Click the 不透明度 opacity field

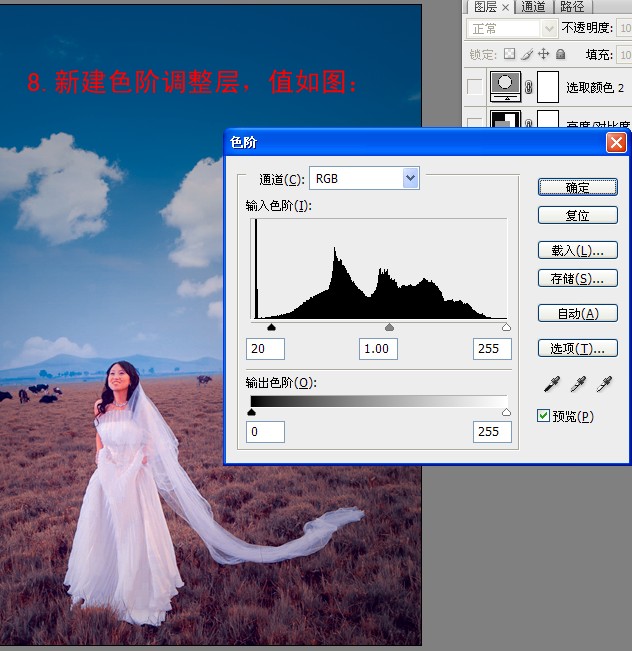(x=624, y=28)
